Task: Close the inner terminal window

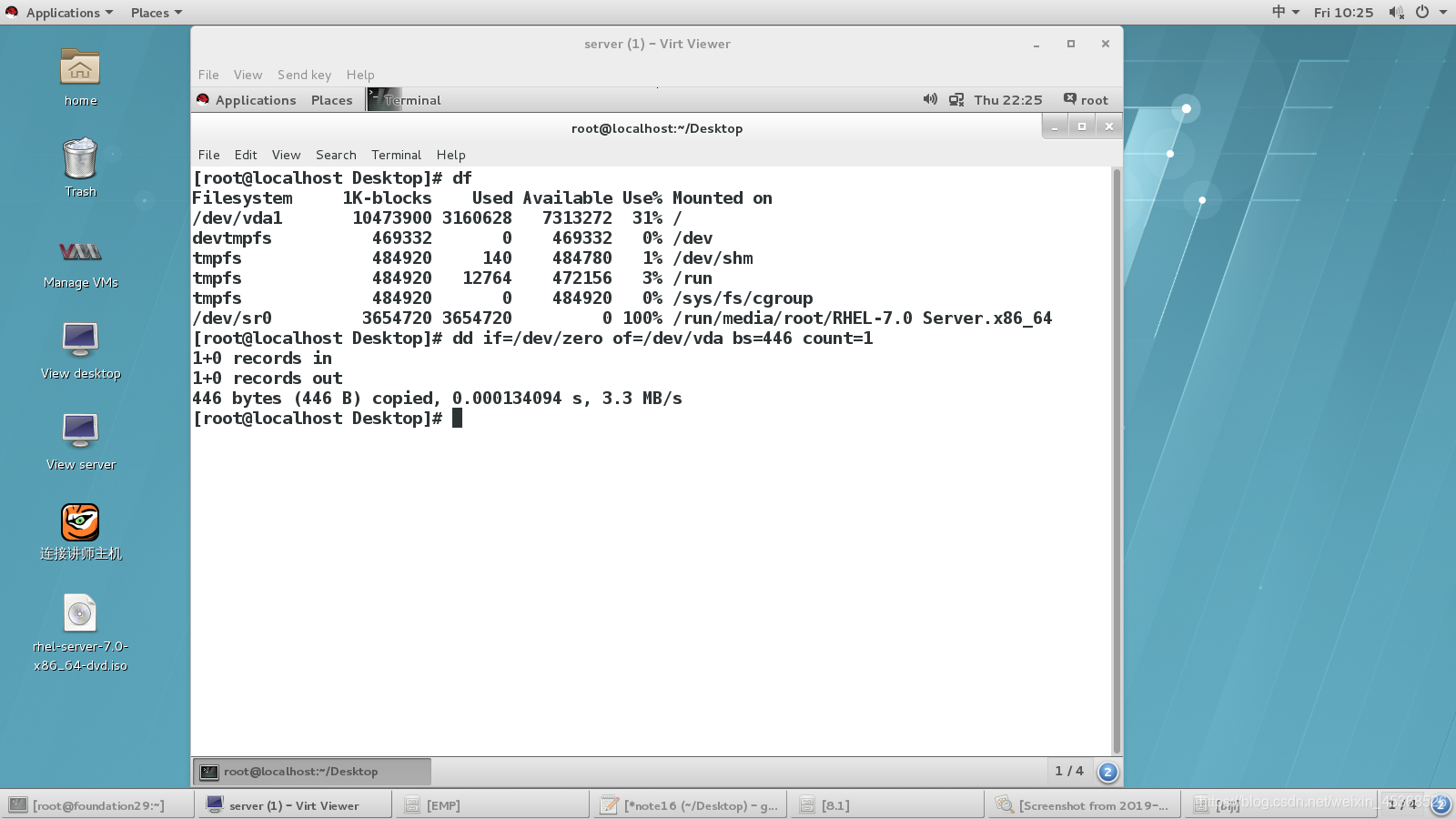Action: click(1109, 127)
